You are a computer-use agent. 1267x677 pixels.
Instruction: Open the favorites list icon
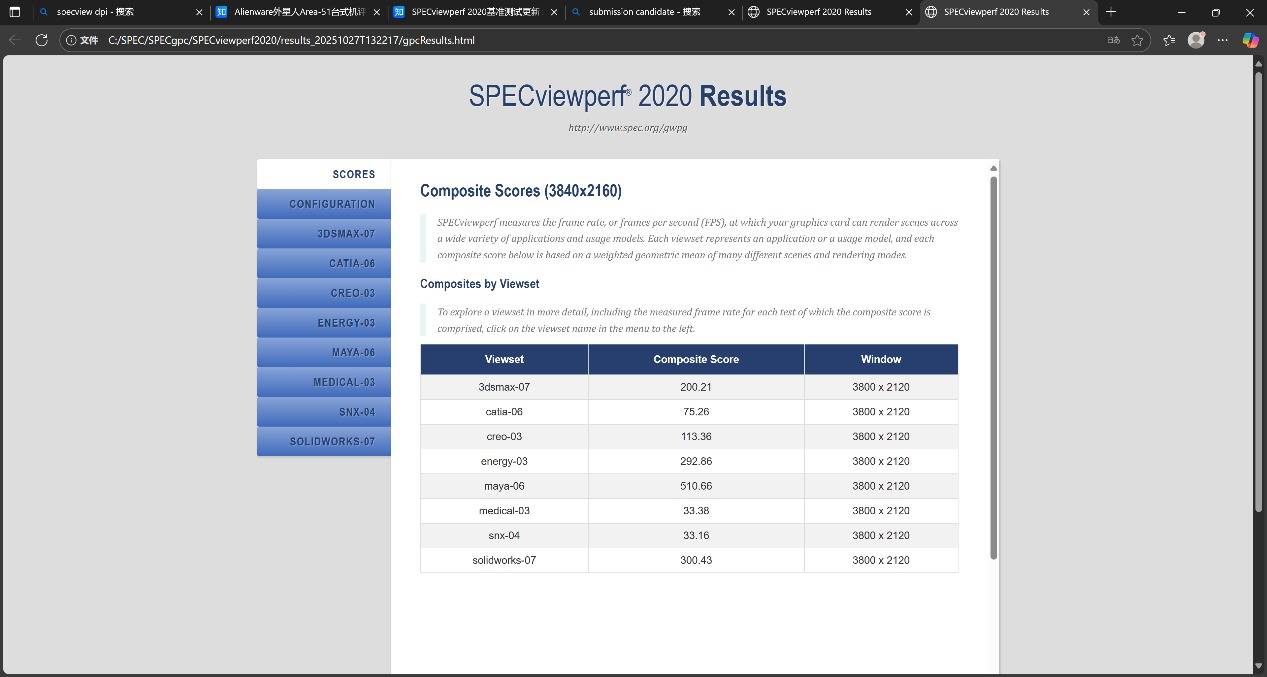pos(1168,40)
